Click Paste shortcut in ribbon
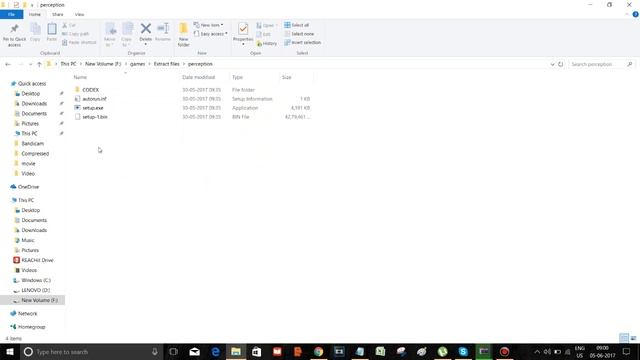 coord(79,42)
